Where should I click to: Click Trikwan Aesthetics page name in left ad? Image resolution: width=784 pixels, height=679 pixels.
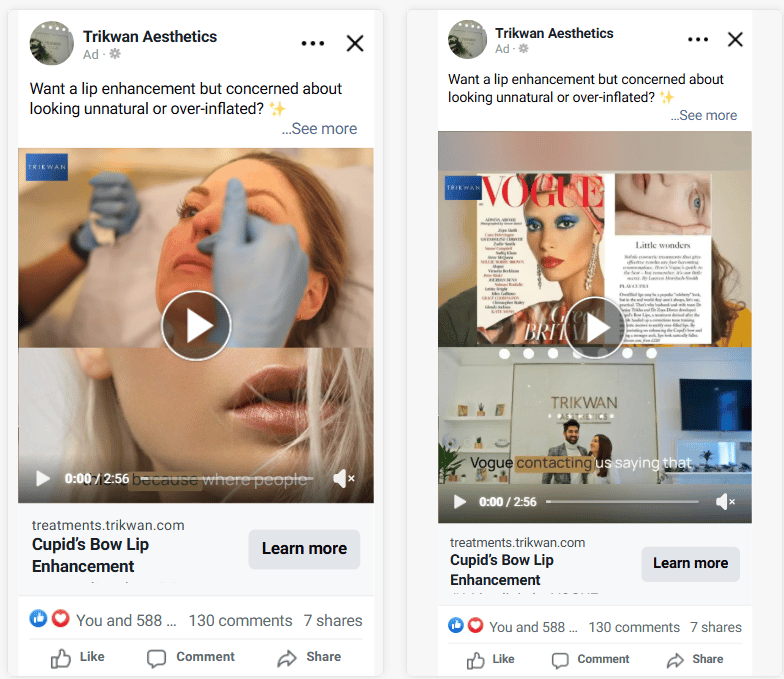tap(150, 36)
